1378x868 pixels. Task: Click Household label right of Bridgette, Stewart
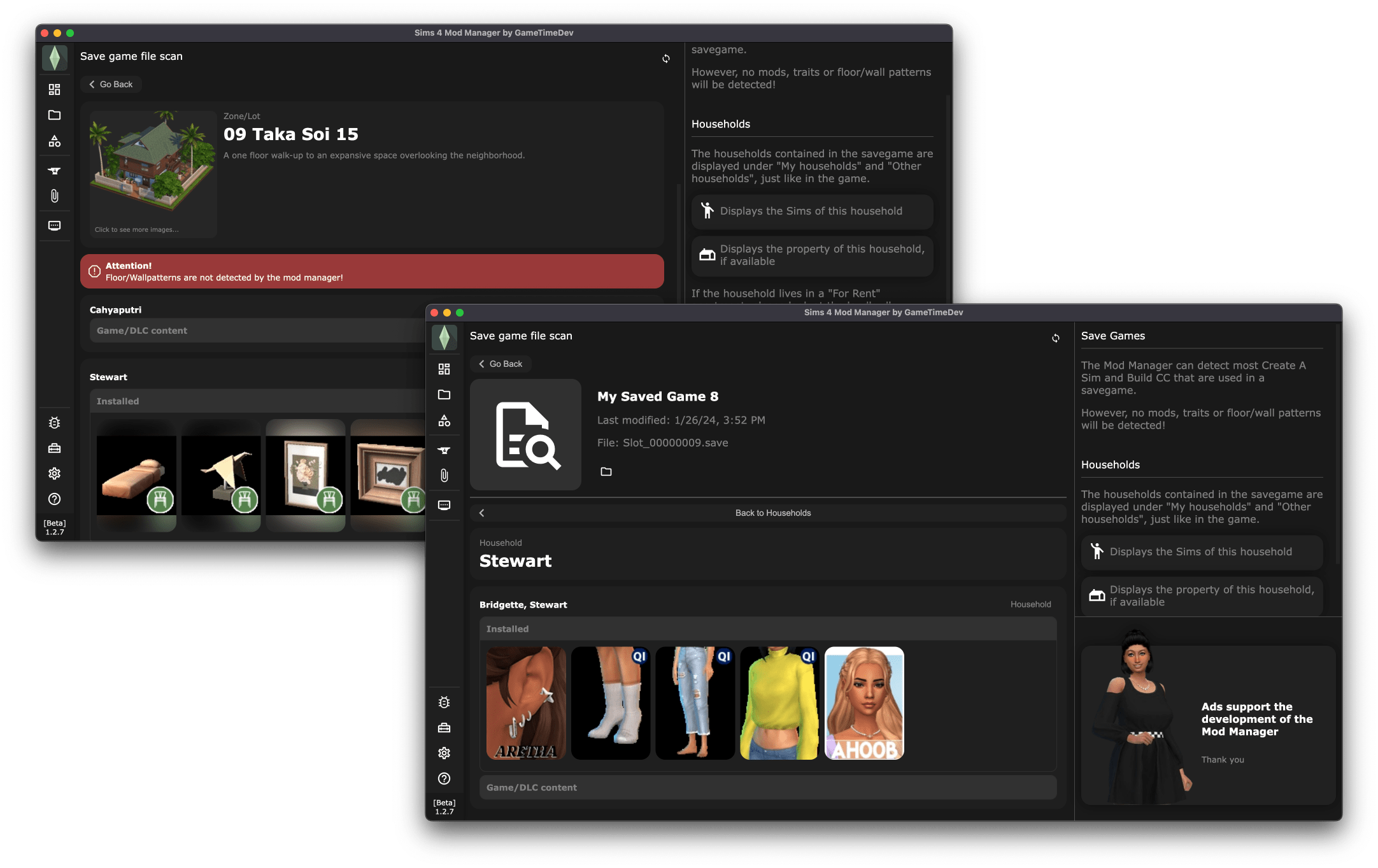pyautogui.click(x=1030, y=604)
